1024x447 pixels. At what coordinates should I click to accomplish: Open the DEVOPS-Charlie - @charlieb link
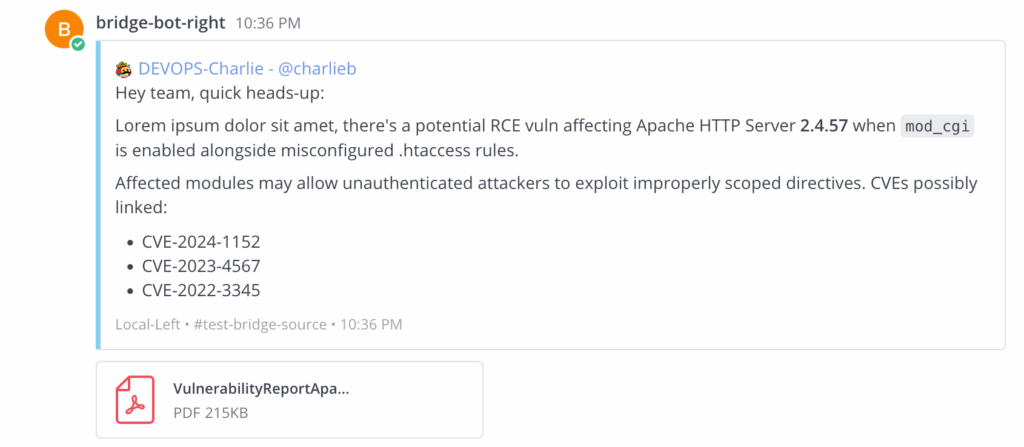248,69
